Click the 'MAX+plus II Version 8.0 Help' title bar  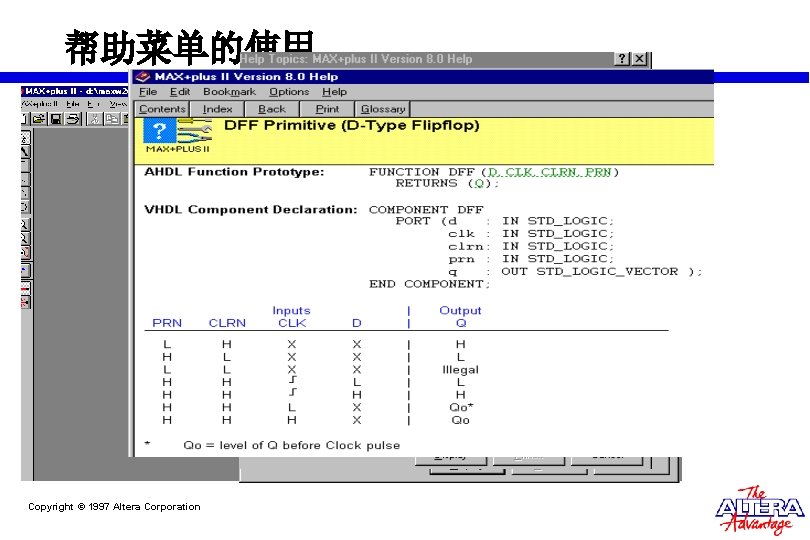point(424,77)
